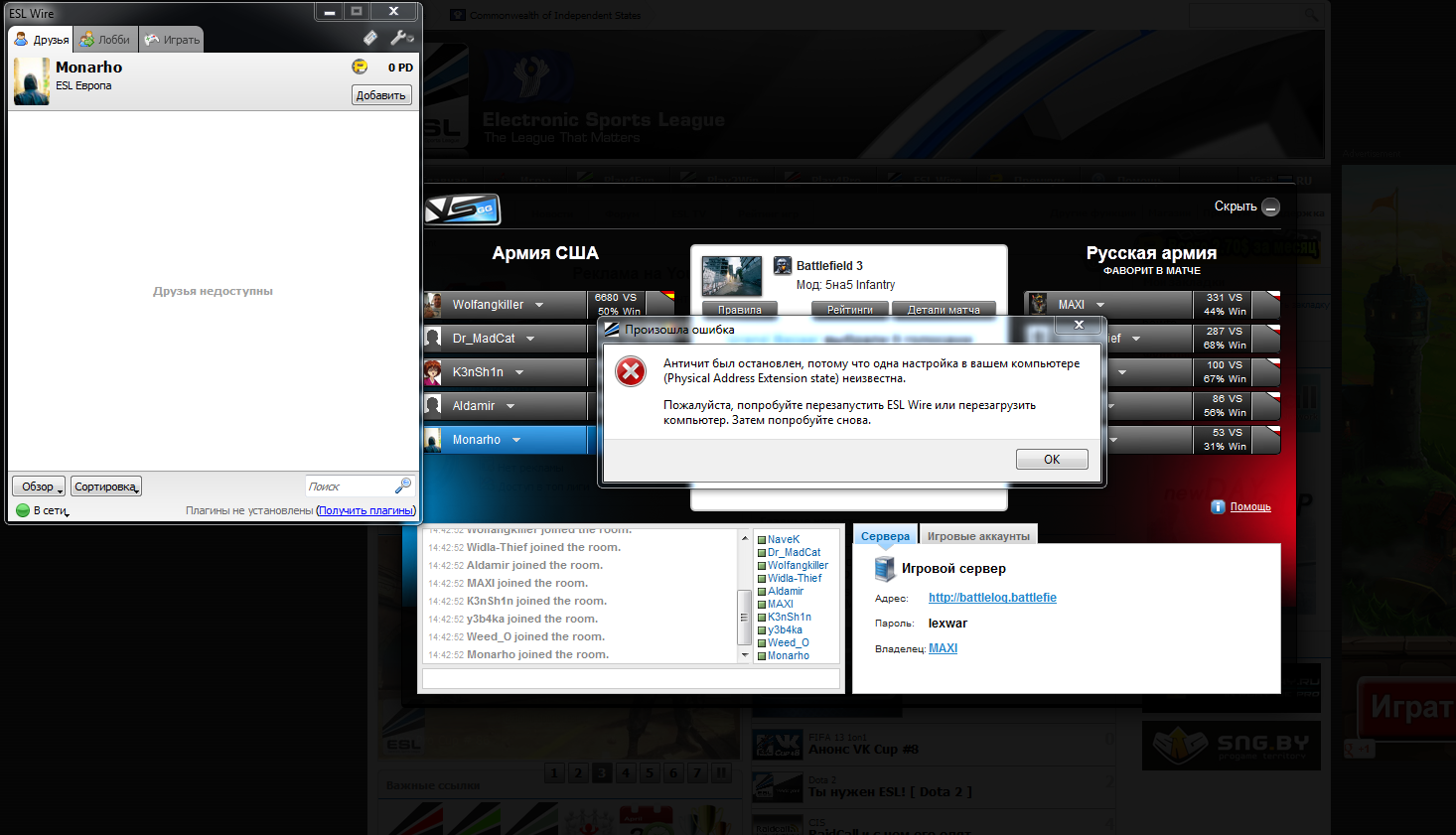Expand MAXI player dropdown in Russian army
Image resolution: width=1456 pixels, height=835 pixels.
pos(1100,305)
